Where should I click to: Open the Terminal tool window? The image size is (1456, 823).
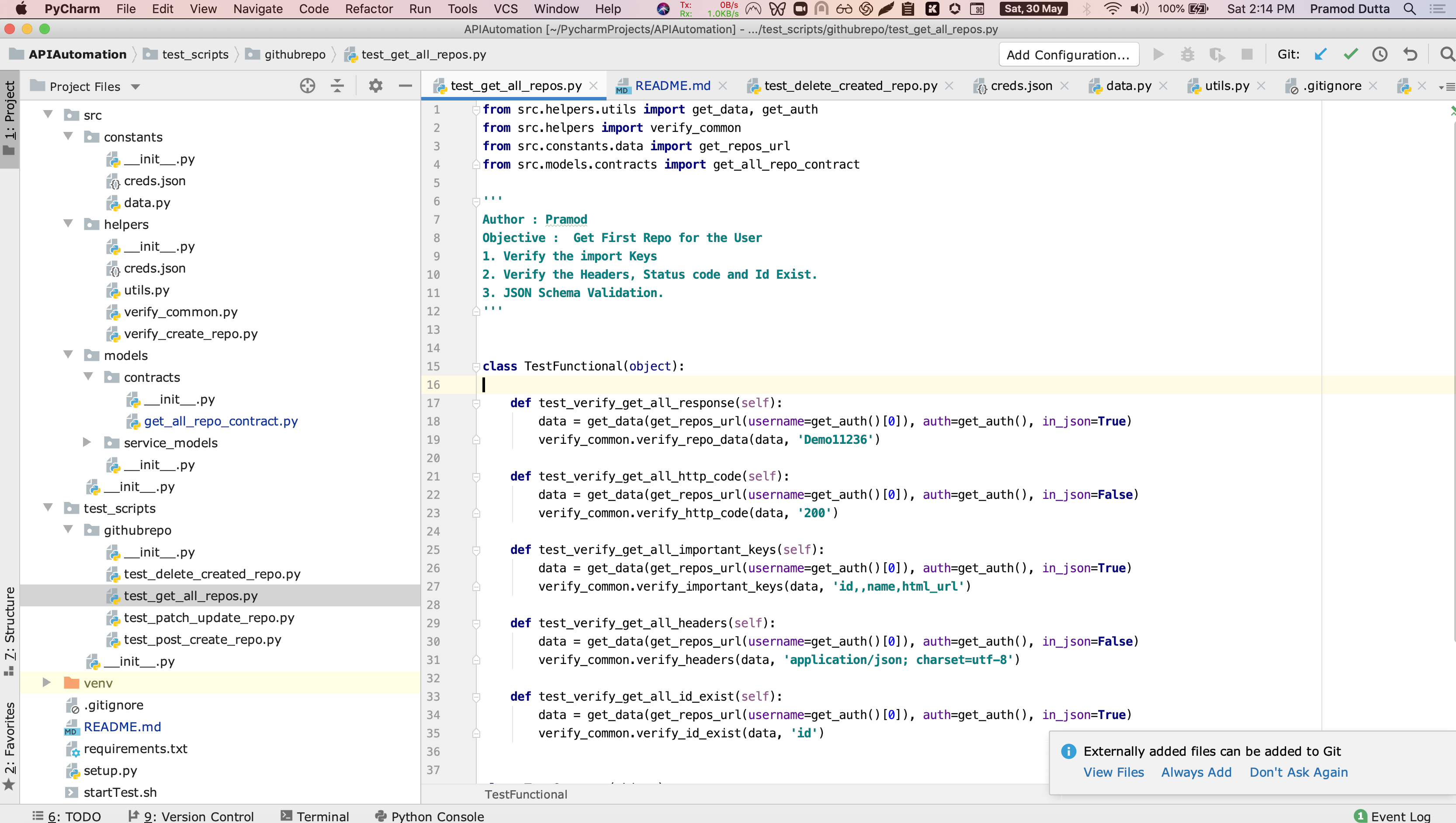point(315,816)
